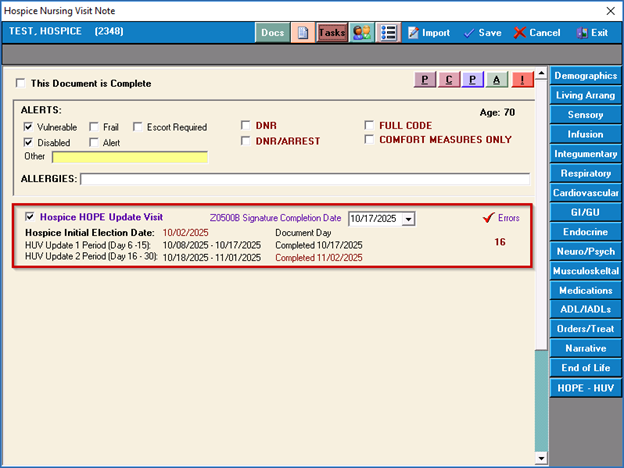
Task: Cancel the visit note changes
Action: click(x=537, y=32)
